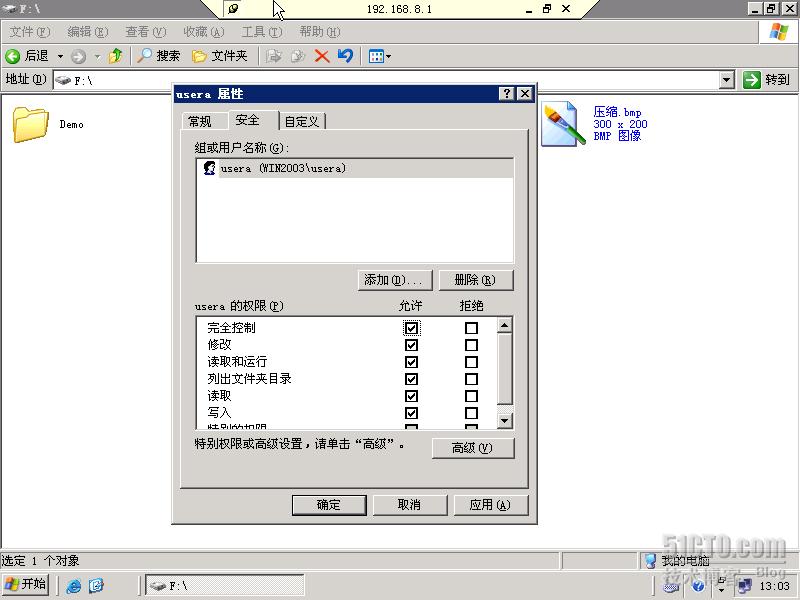Select the 压缩.bmp image file icon
The image size is (800, 600).
563,124
